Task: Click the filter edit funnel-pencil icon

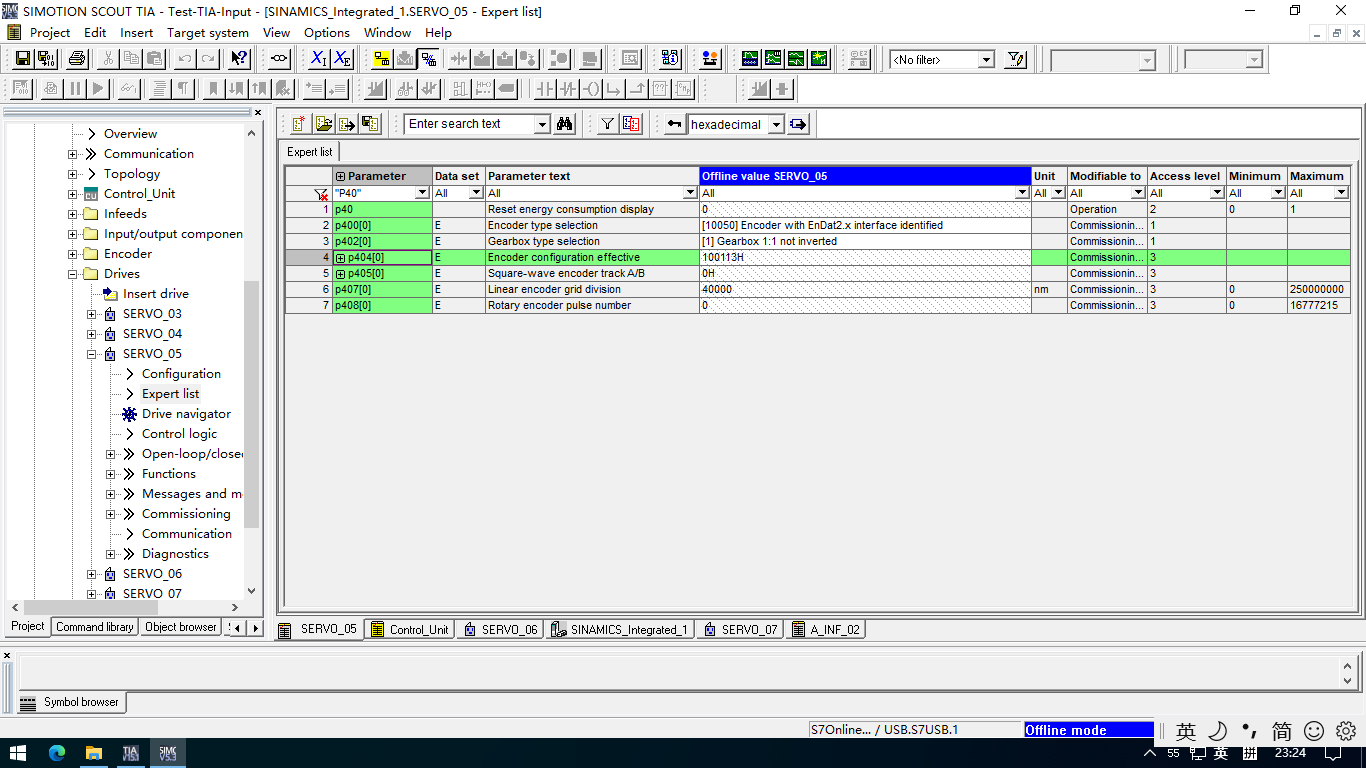Action: [x=1016, y=59]
